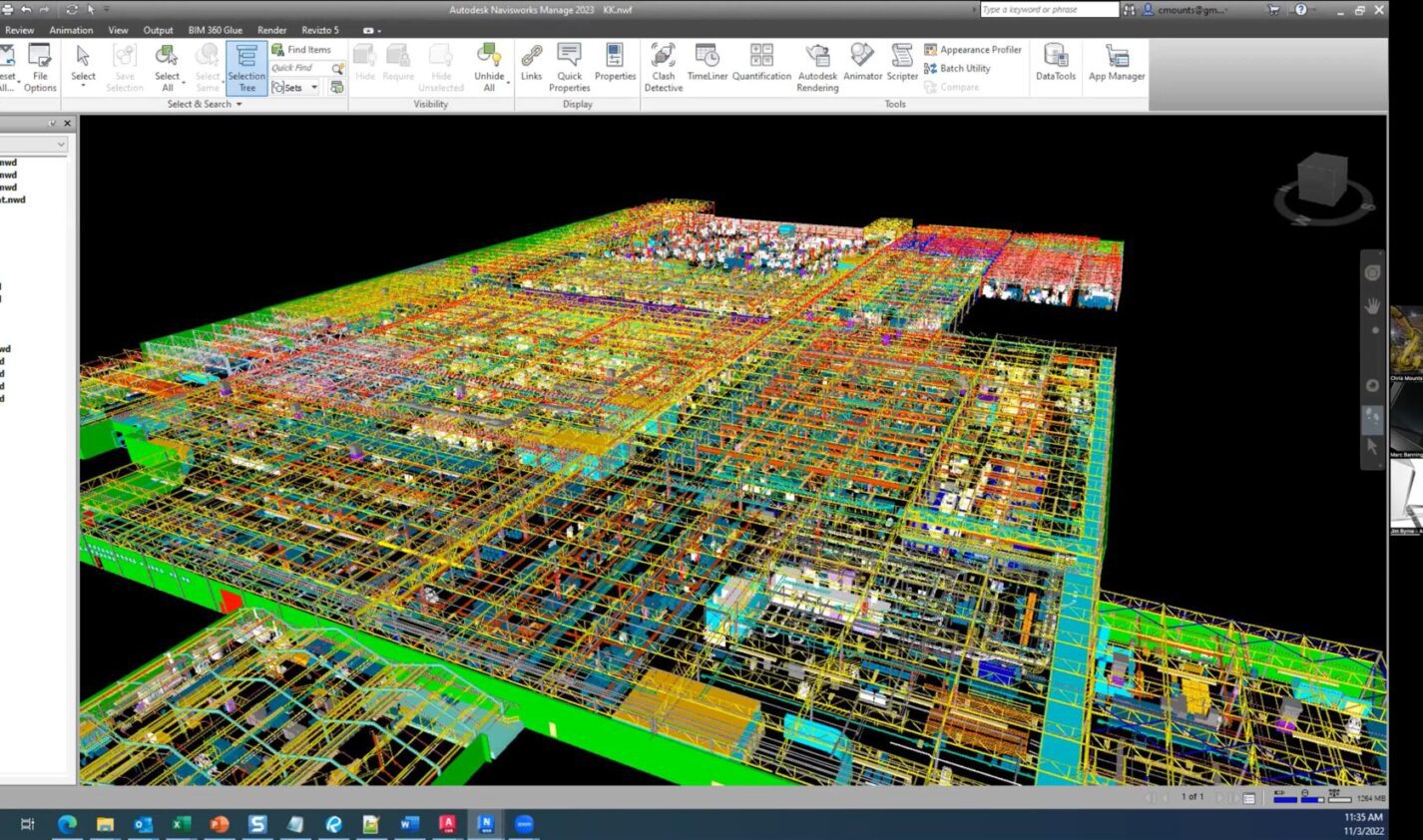
Task: Toggle the Selection Tree panel
Action: 245,68
